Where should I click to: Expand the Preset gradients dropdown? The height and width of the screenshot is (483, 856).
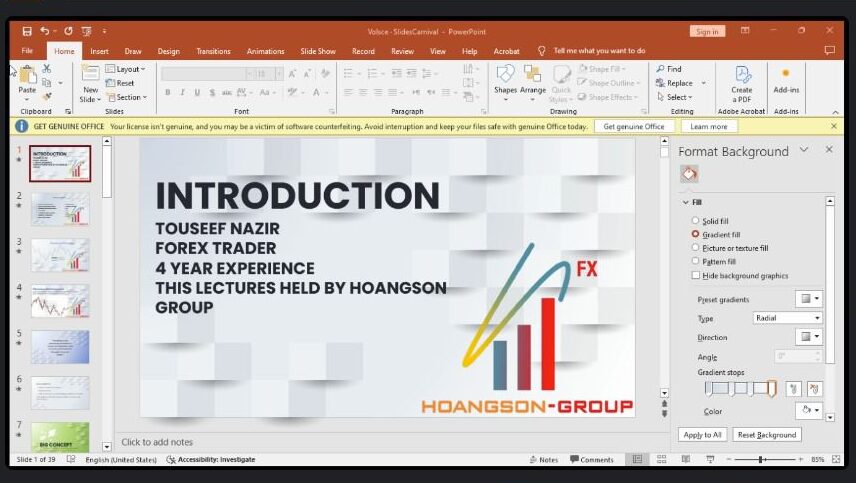(x=808, y=299)
